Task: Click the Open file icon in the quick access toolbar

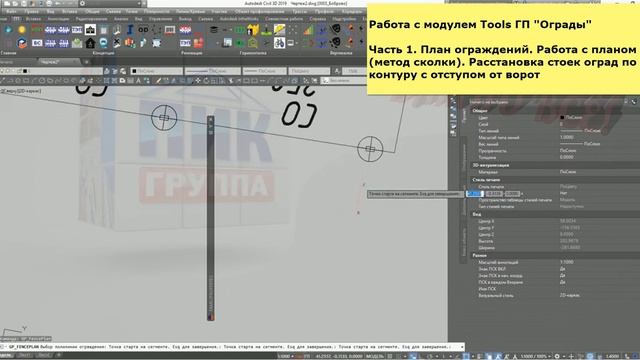Action: [15, 3]
